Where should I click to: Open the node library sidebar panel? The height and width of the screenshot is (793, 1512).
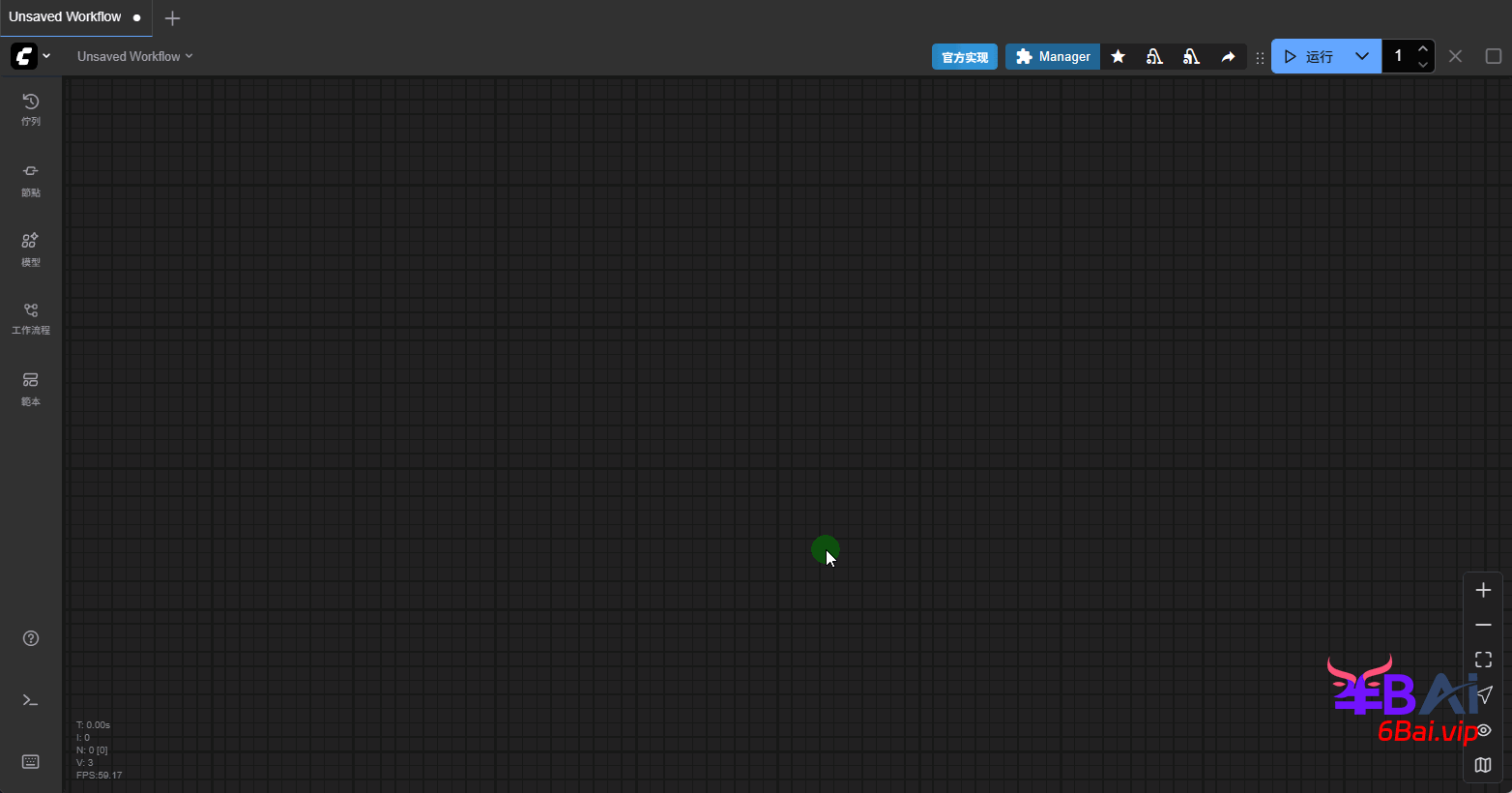(31, 179)
